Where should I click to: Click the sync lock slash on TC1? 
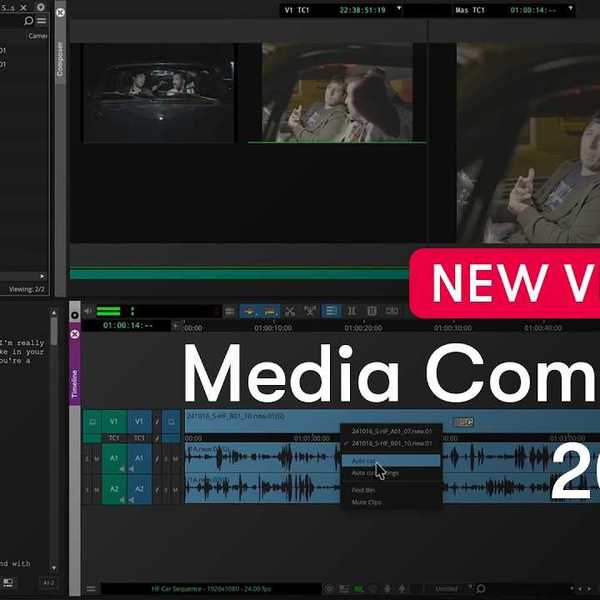[x=157, y=438]
